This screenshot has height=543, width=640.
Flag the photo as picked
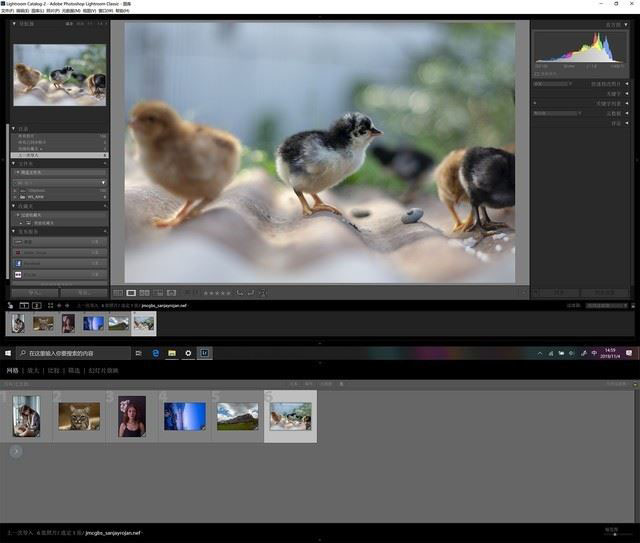tap(187, 293)
